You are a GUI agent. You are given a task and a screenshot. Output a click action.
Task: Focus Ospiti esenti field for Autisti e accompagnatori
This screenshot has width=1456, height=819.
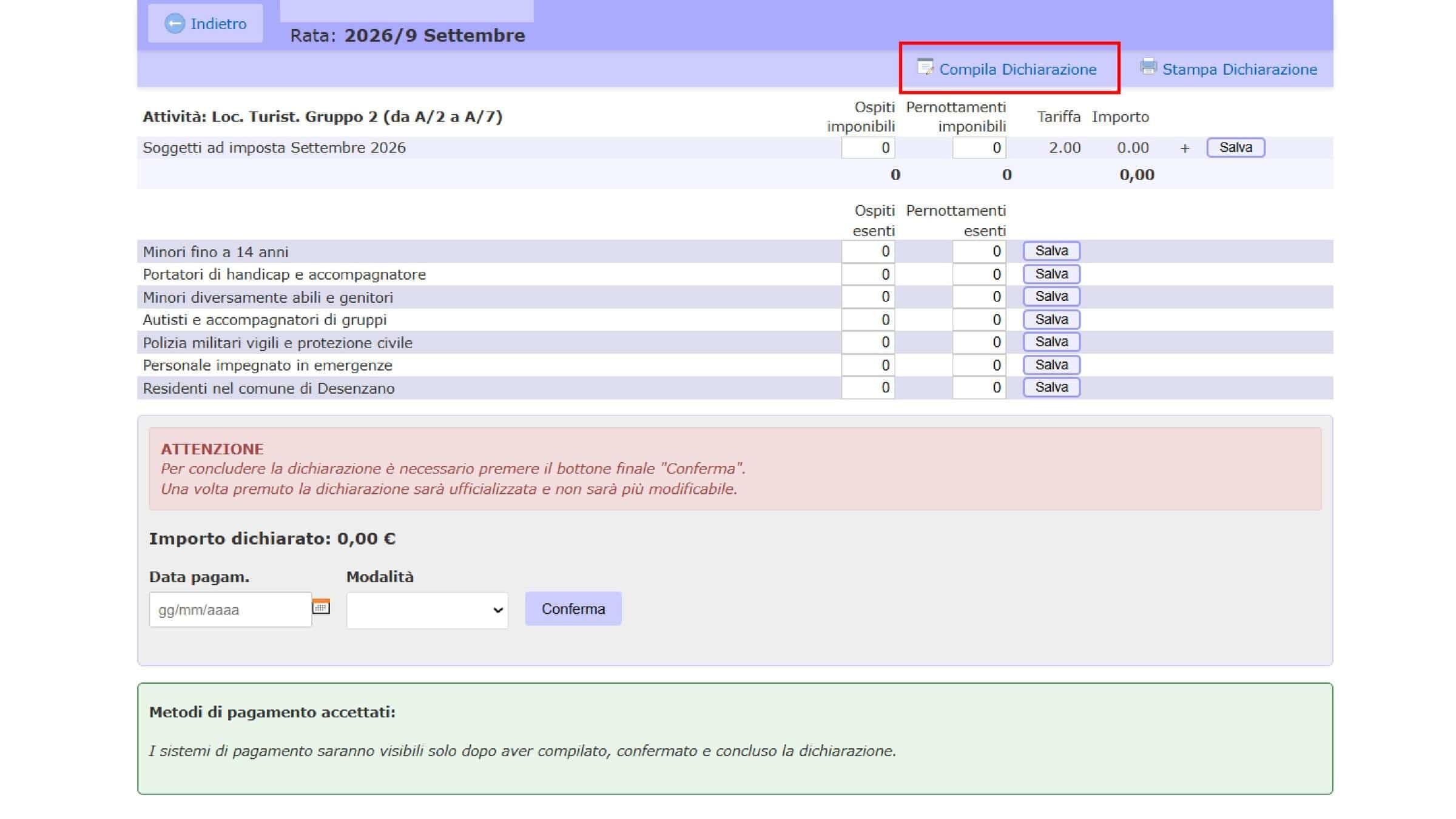868,320
